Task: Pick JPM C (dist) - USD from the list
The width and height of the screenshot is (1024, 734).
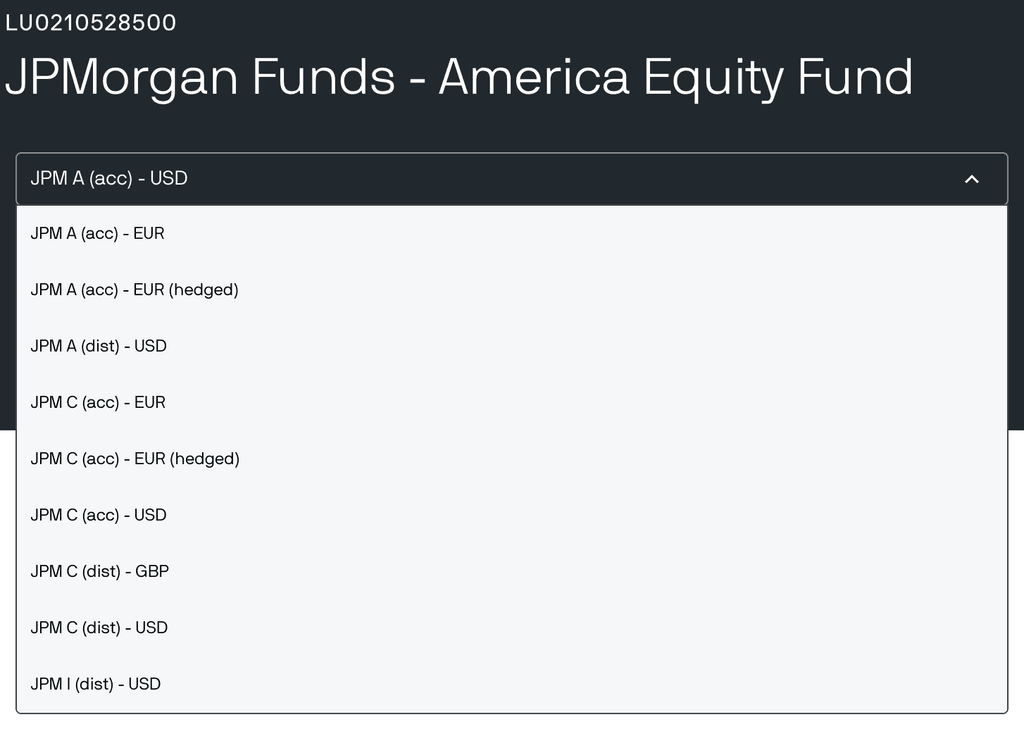Action: click(x=100, y=627)
